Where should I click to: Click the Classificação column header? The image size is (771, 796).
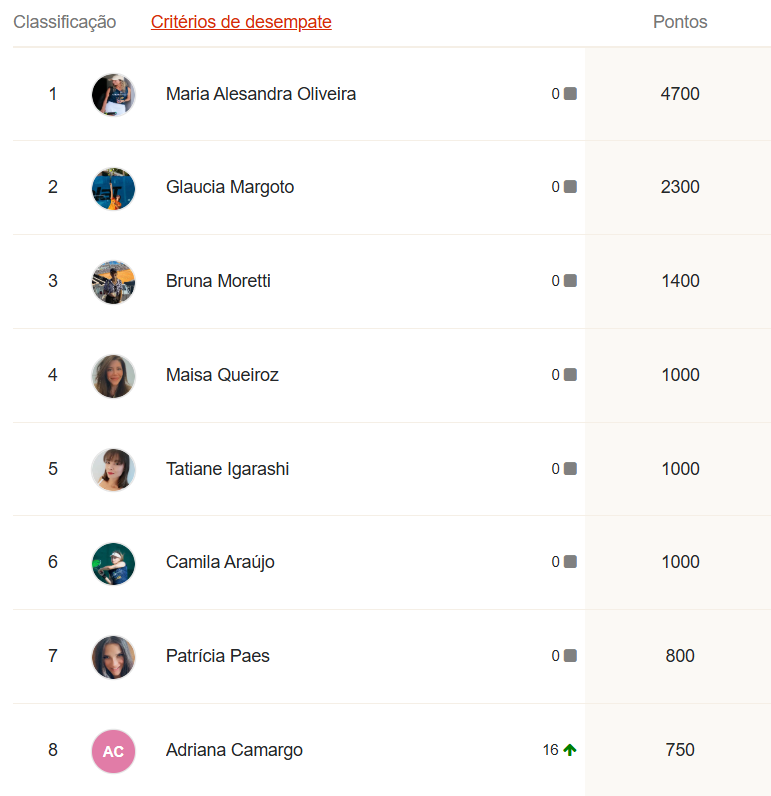coord(65,22)
